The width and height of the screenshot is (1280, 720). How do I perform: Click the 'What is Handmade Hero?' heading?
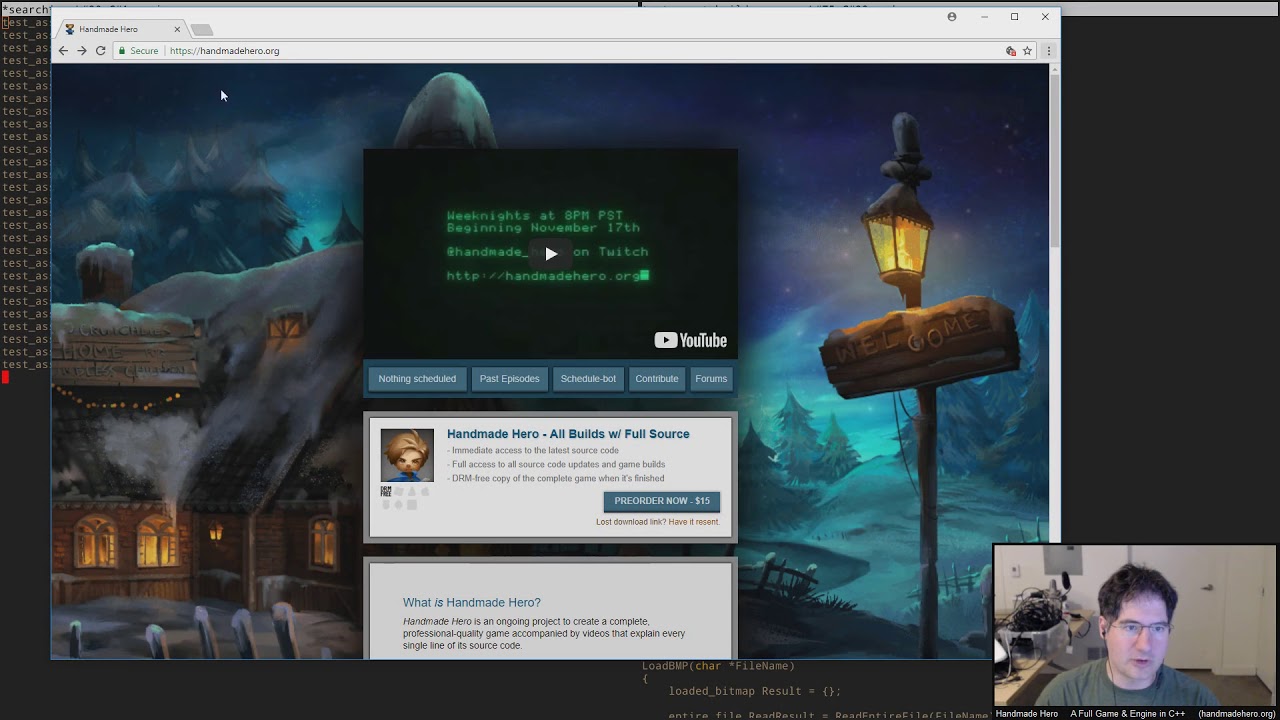(472, 602)
